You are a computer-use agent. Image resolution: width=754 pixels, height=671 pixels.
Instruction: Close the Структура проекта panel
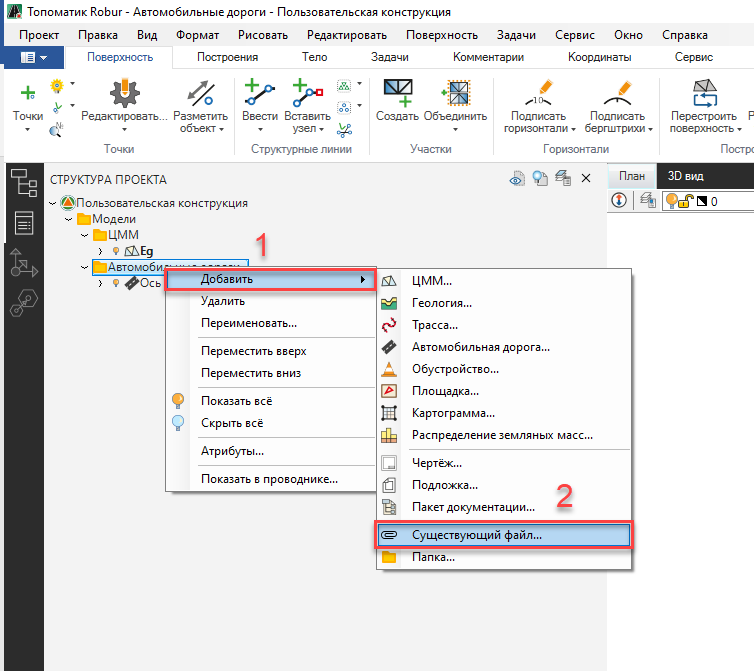coord(586,178)
